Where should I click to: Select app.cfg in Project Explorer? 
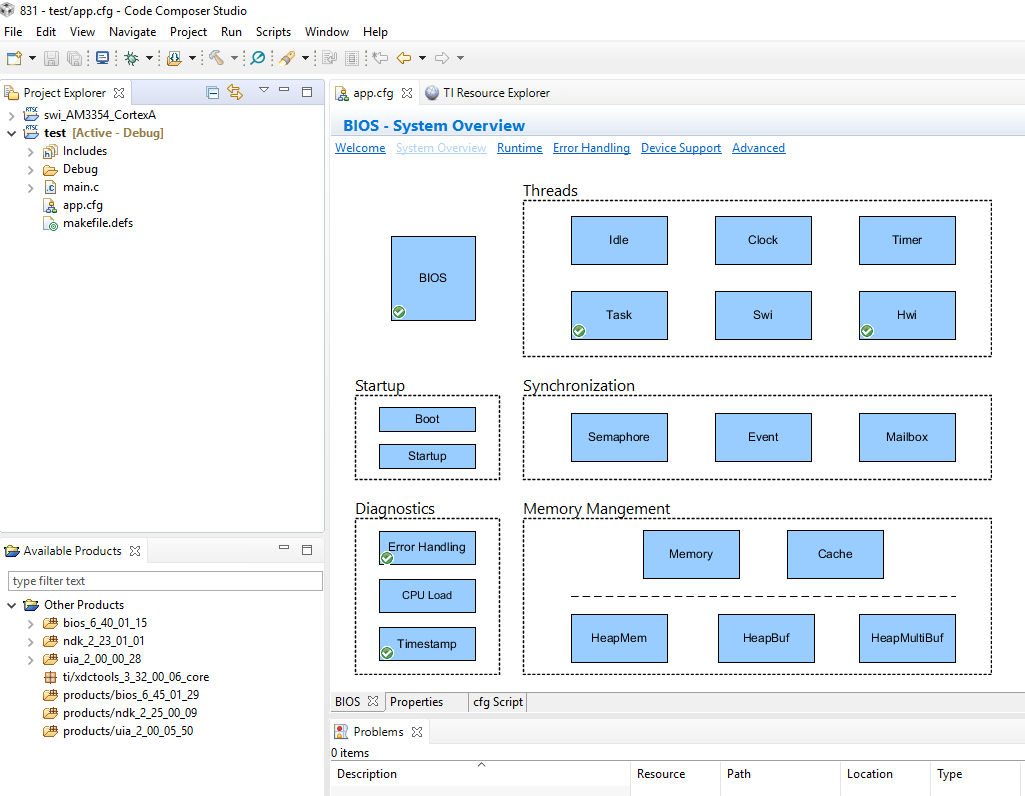pos(82,205)
